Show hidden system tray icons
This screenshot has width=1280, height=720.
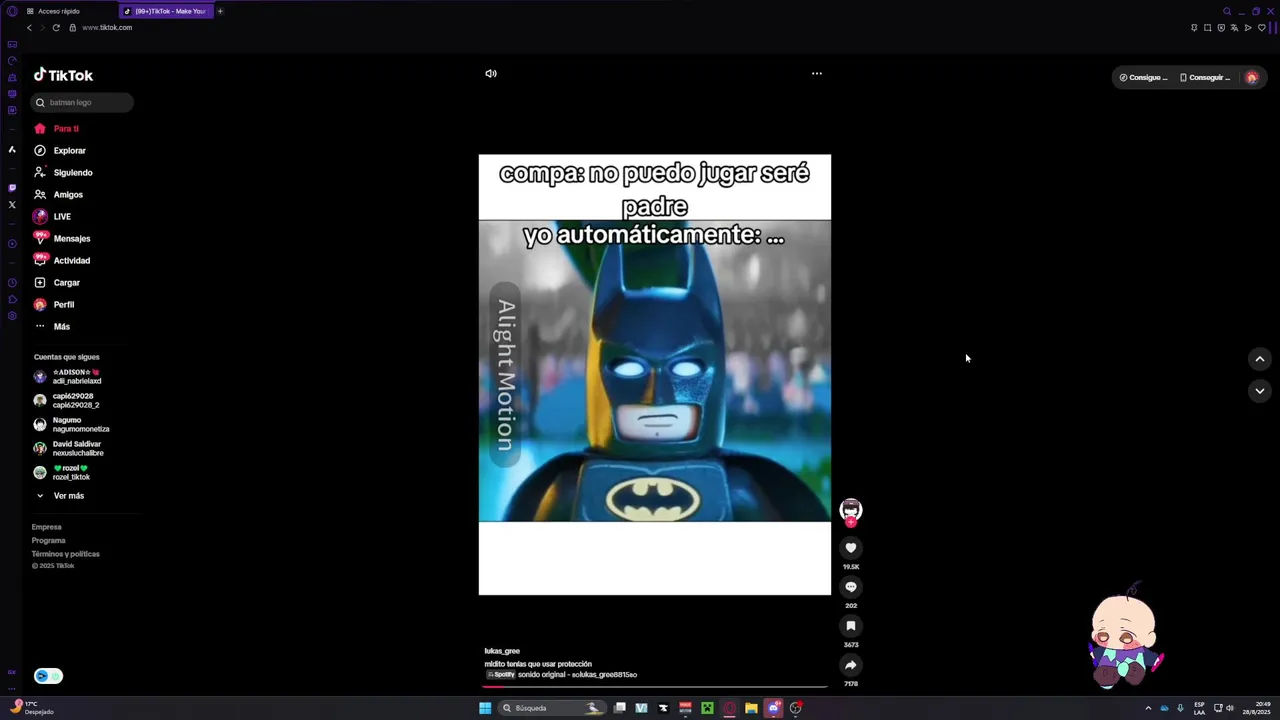click(1148, 708)
